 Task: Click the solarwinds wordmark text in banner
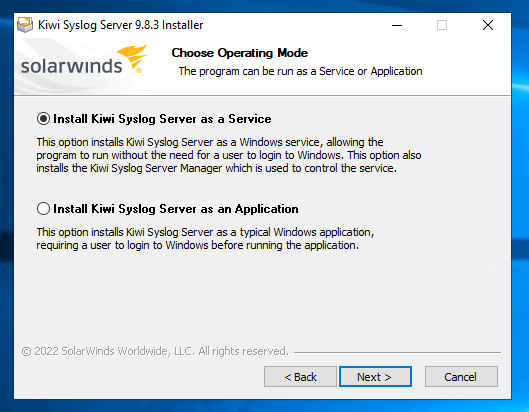(71, 66)
